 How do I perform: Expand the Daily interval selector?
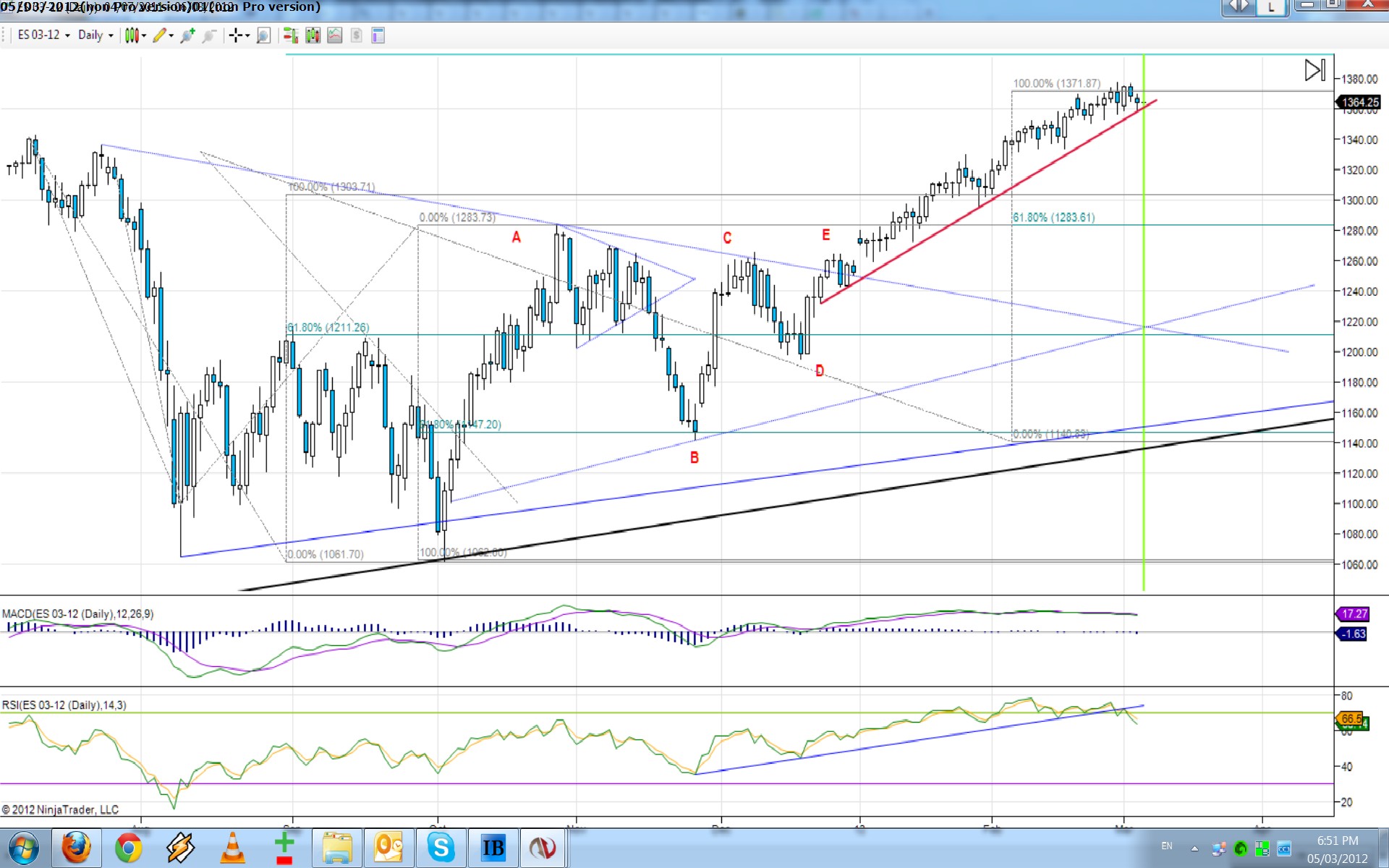[95, 35]
